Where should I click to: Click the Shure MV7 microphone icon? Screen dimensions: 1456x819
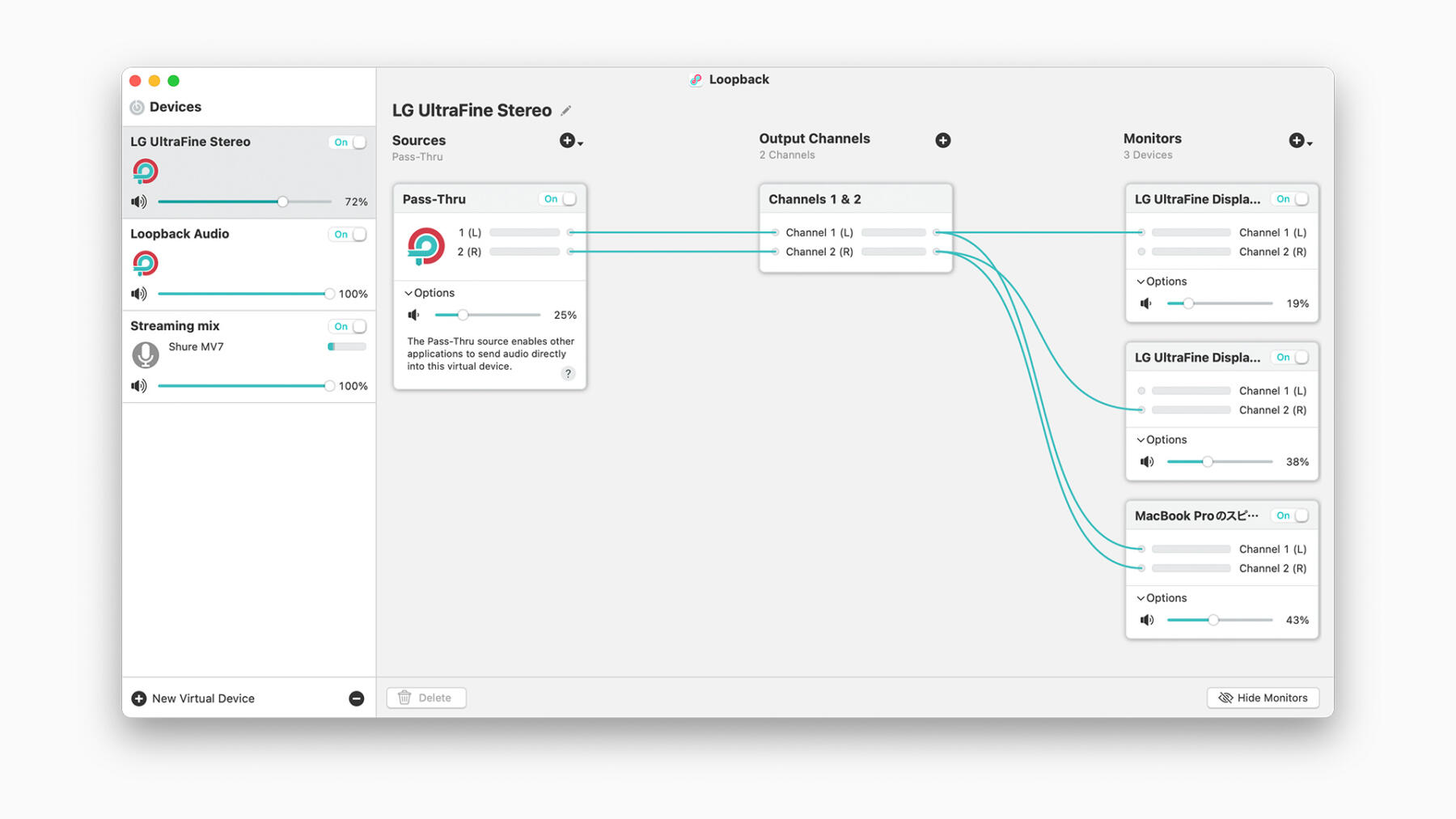[x=146, y=354]
